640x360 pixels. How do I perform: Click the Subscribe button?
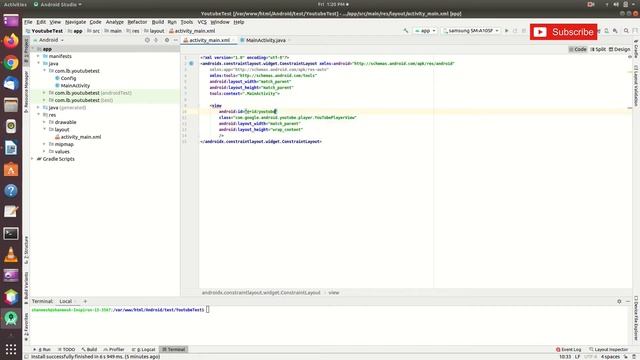click(564, 32)
